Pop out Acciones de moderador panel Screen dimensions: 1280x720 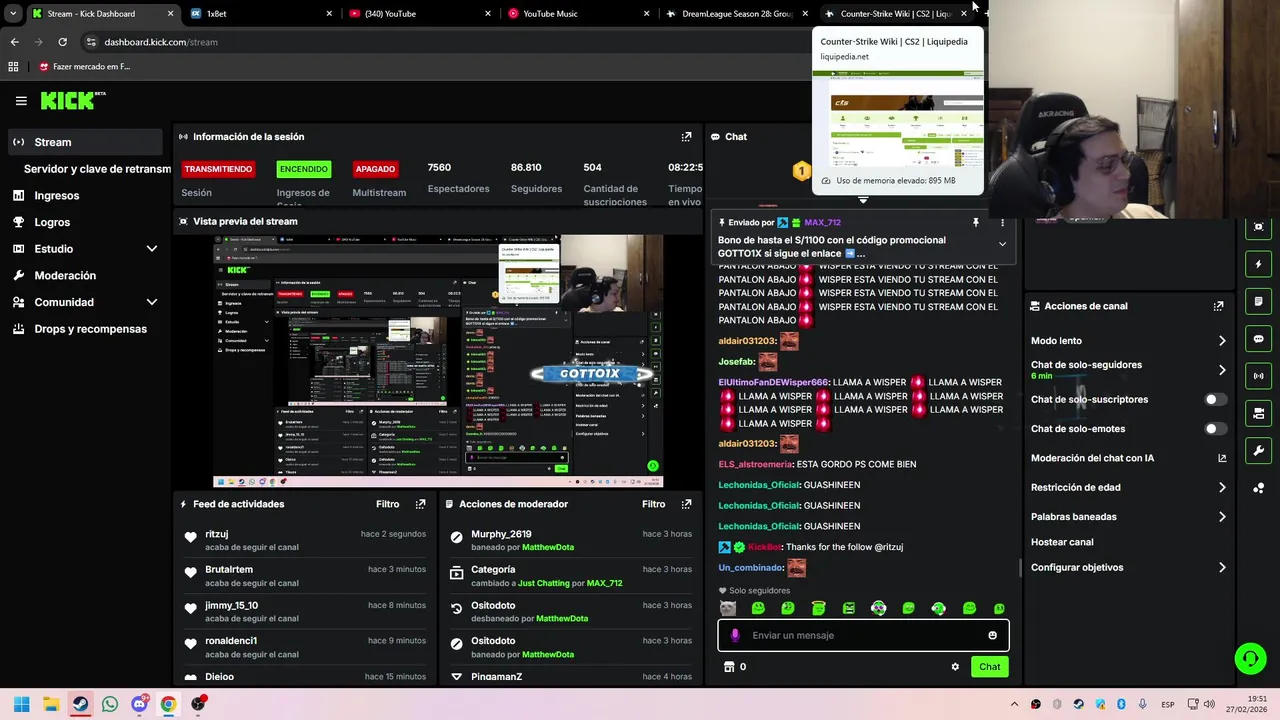686,504
